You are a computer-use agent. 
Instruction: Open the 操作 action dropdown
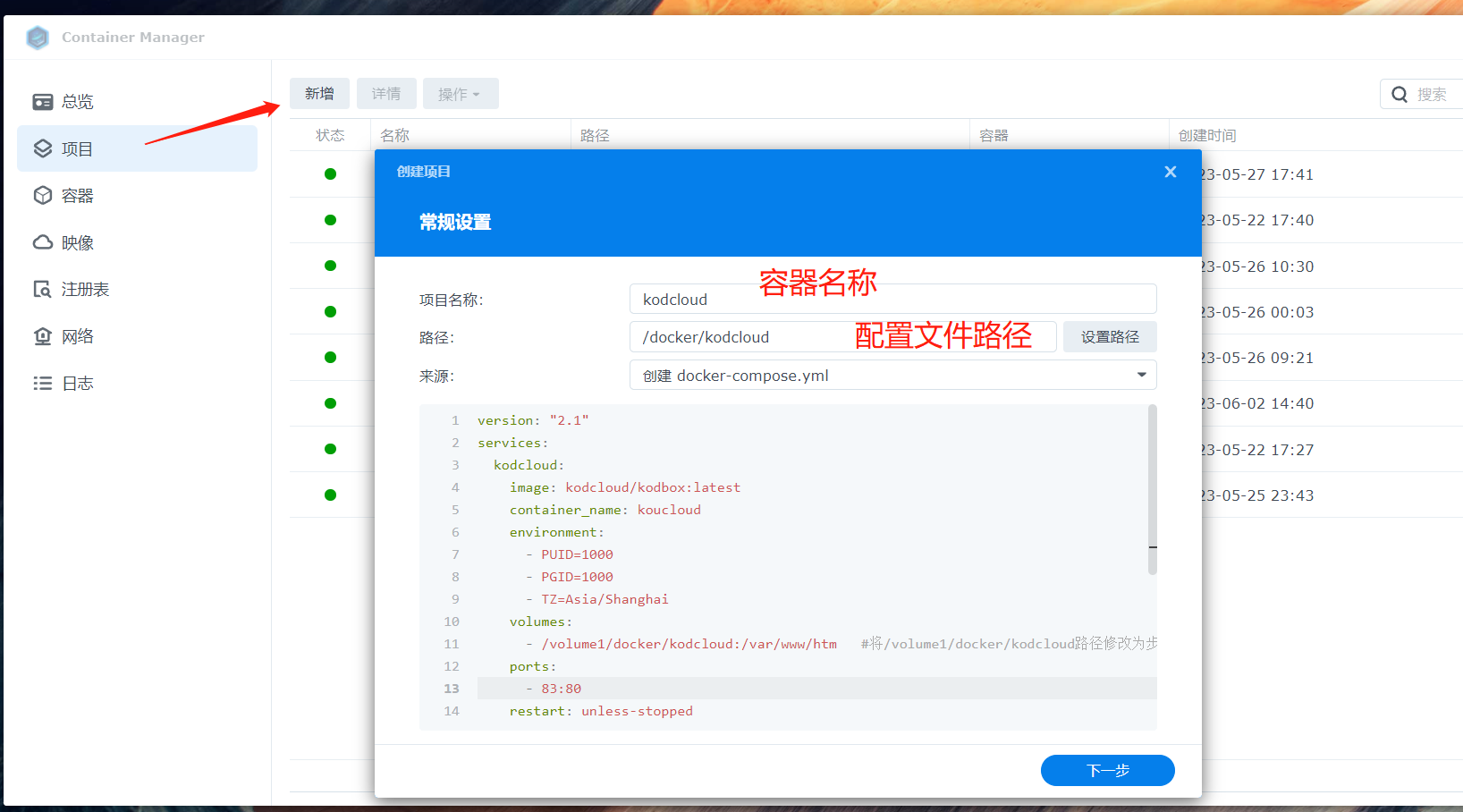pyautogui.click(x=460, y=93)
